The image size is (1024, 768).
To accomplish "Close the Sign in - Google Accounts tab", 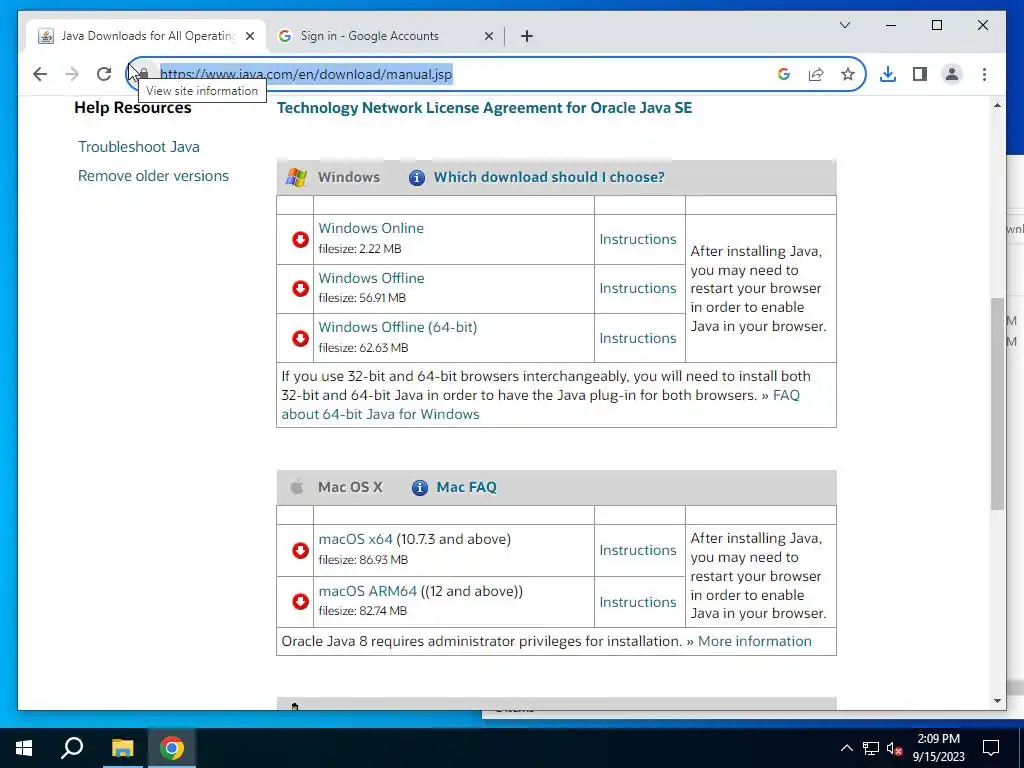I will (x=488, y=36).
